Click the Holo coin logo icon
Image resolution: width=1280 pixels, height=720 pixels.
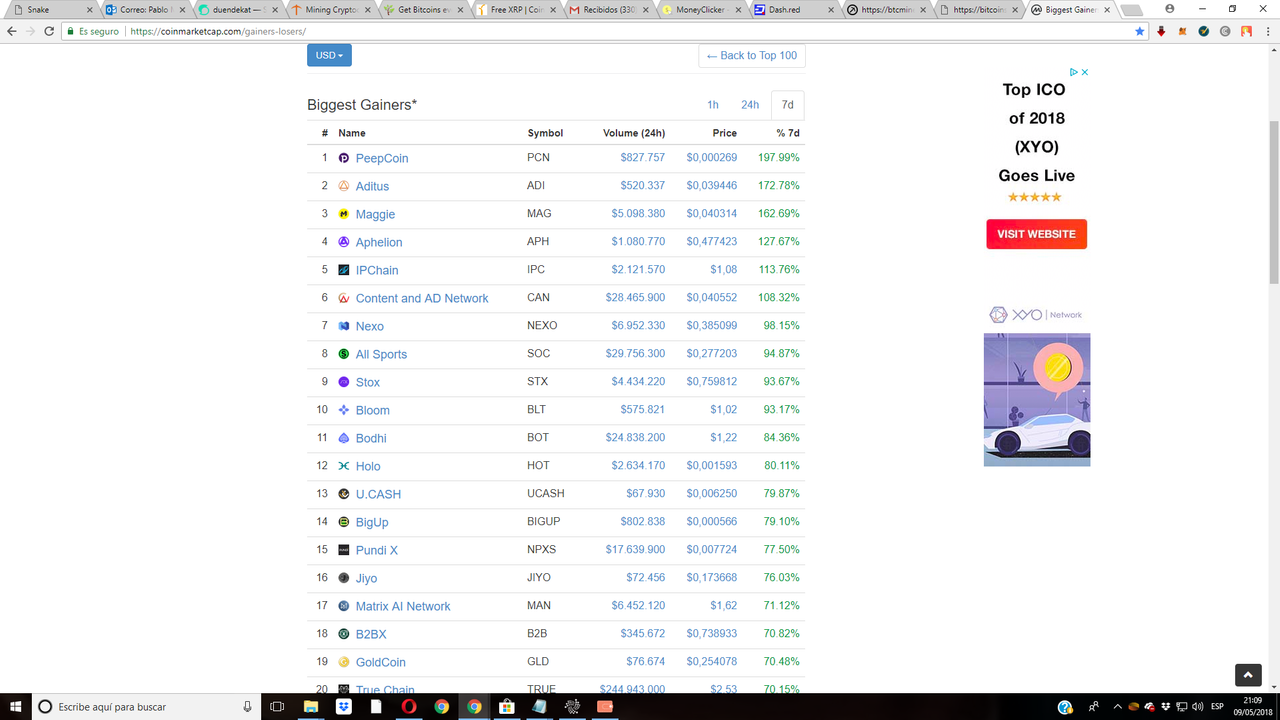coord(344,466)
